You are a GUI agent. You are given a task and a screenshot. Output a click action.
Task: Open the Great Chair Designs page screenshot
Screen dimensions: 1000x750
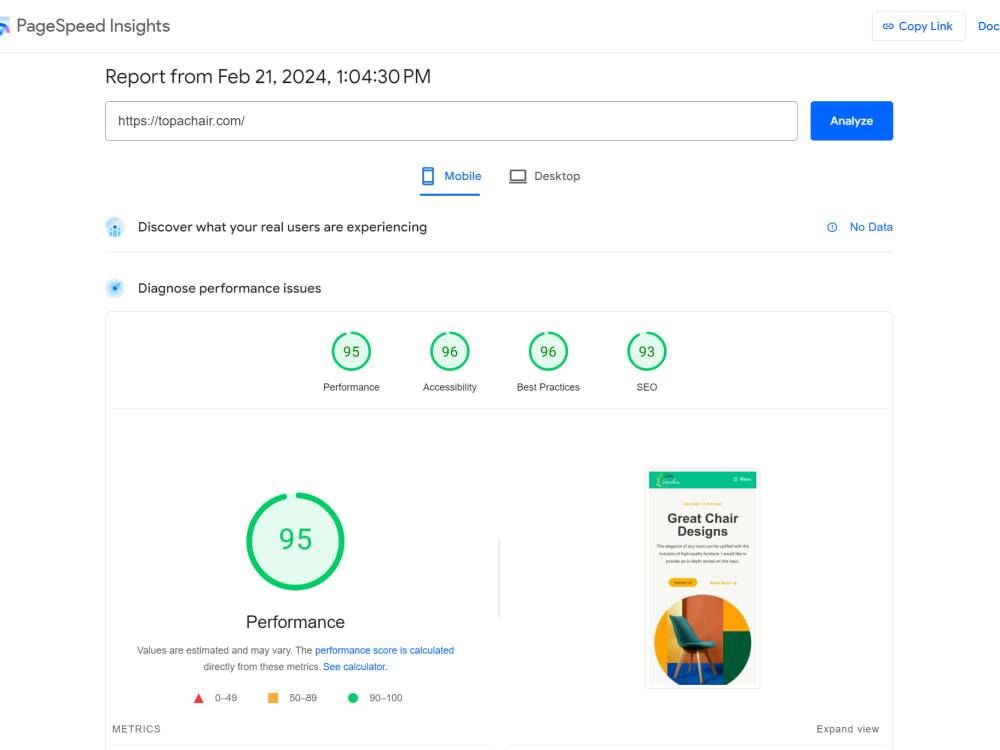(x=703, y=578)
